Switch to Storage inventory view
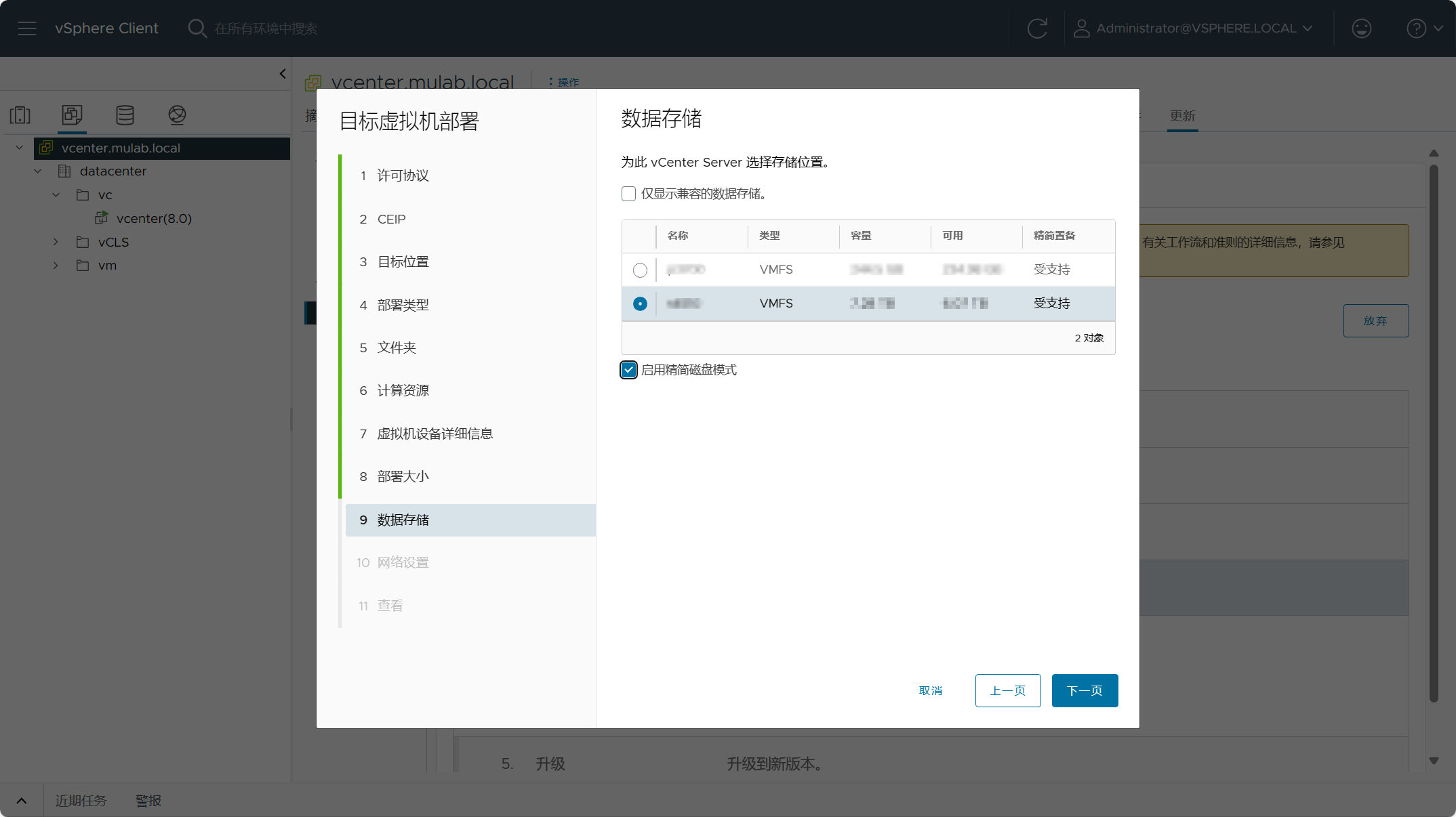 125,115
